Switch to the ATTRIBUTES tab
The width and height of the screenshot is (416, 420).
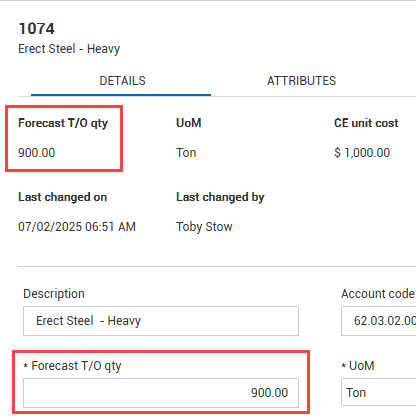[x=301, y=81]
